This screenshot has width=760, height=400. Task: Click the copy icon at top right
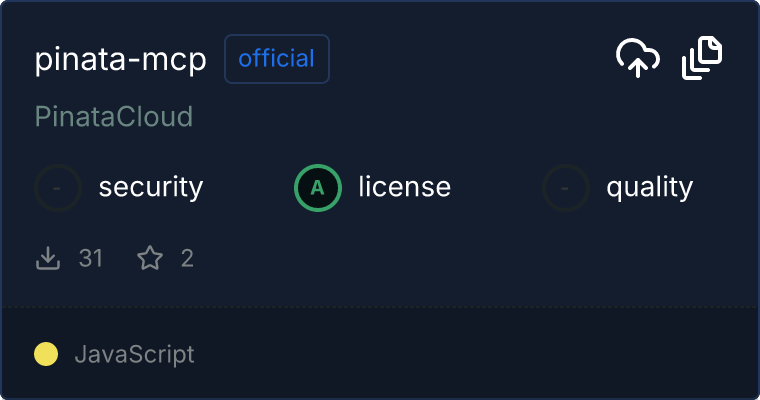tap(702, 58)
